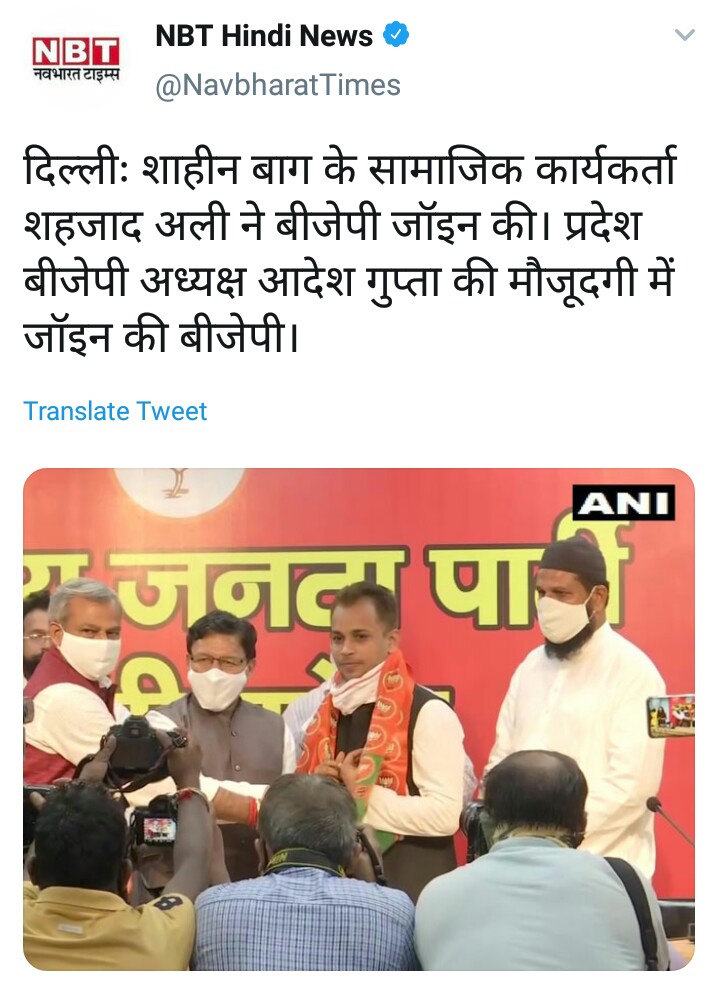Open the NBT profile avatar logo
This screenshot has height=985, width=717.
(x=76, y=60)
